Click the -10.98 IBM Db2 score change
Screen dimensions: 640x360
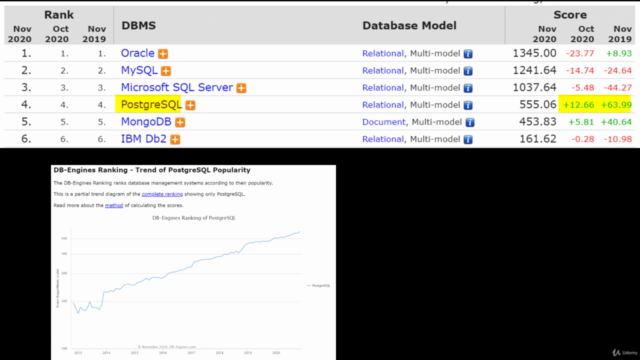[618, 139]
